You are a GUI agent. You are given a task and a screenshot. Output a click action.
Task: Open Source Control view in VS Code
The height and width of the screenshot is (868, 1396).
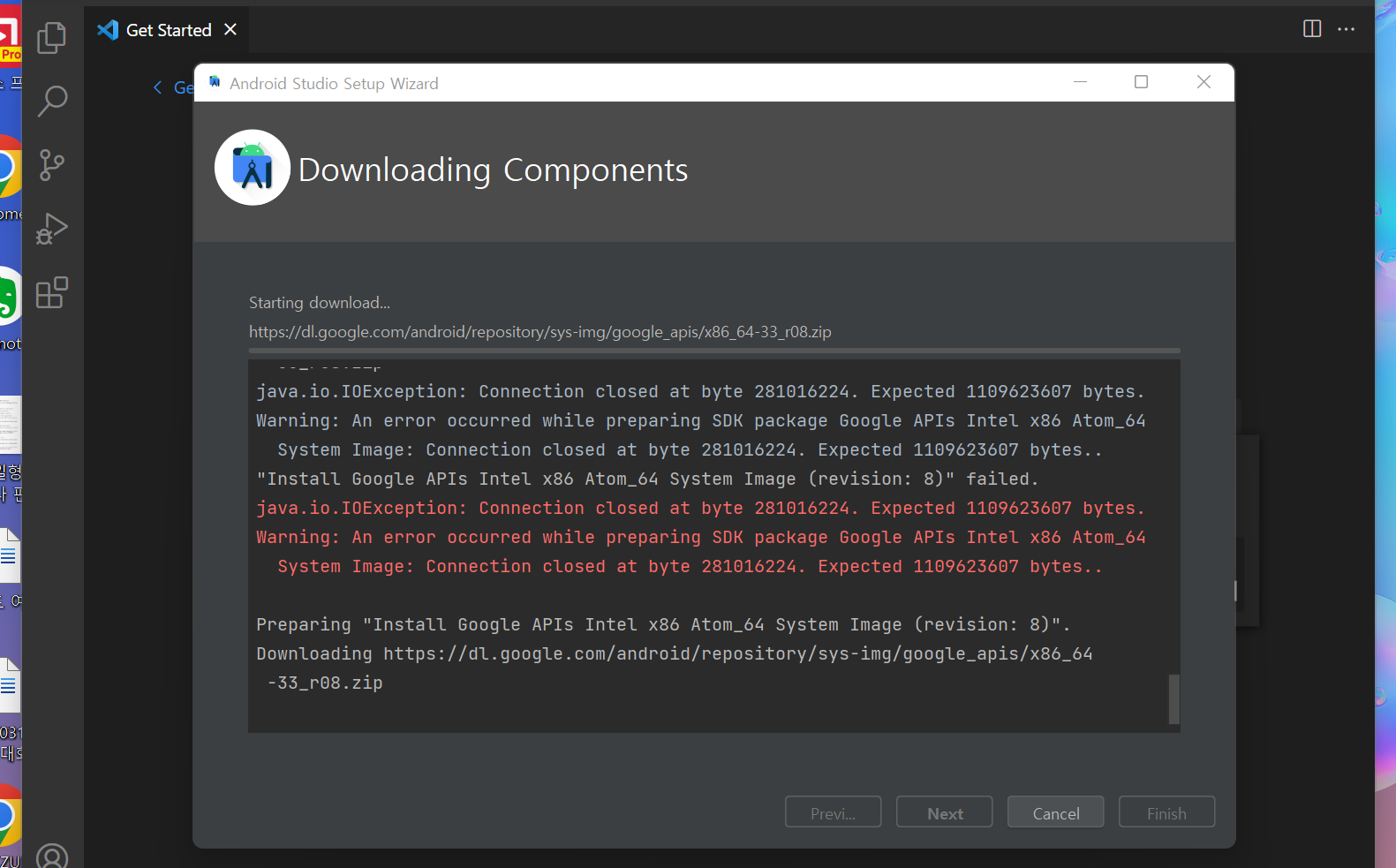click(x=52, y=165)
